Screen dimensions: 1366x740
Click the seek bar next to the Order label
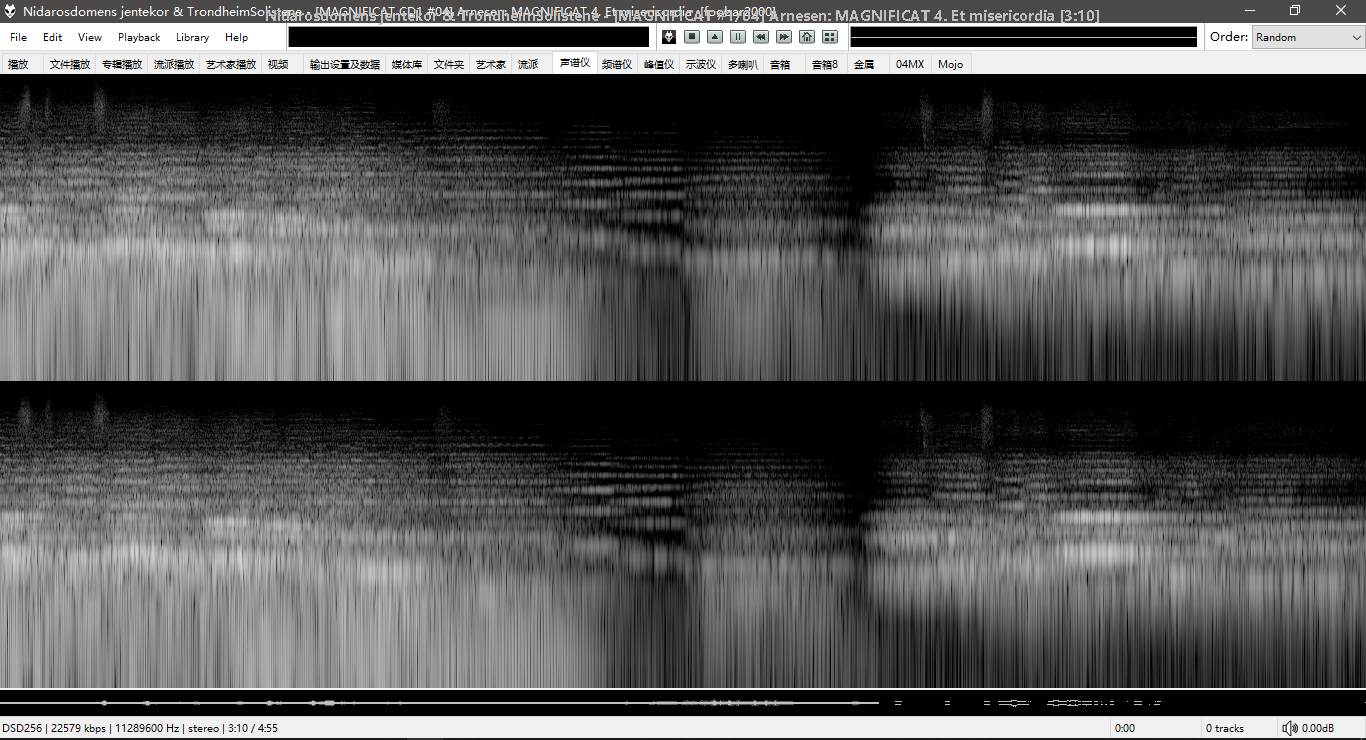click(x=1023, y=37)
